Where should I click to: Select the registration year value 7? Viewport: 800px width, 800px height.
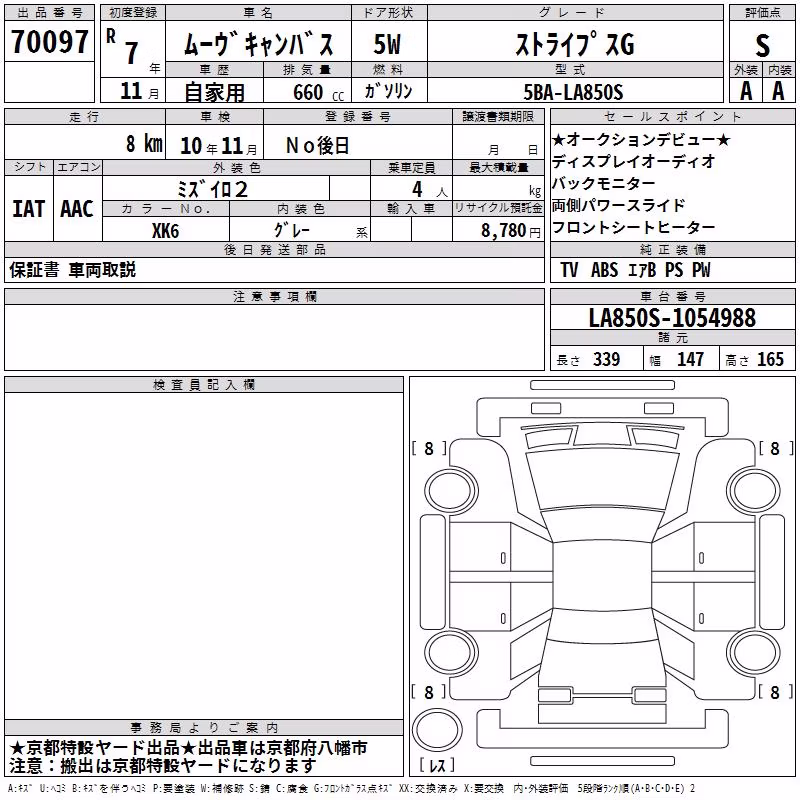pyautogui.click(x=132, y=52)
